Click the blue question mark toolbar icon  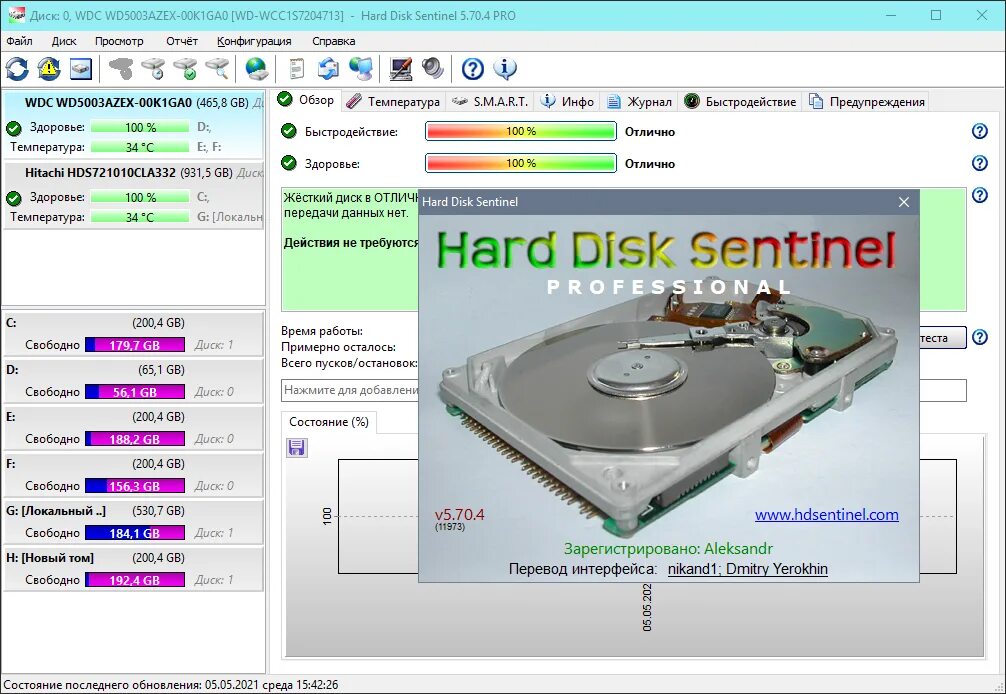pos(473,69)
